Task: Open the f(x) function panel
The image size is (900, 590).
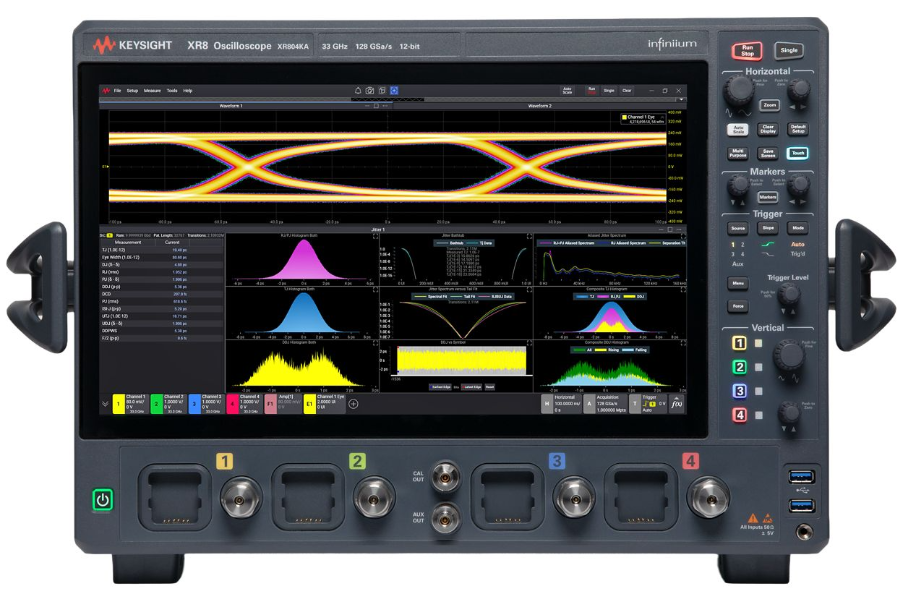Action: point(677,403)
